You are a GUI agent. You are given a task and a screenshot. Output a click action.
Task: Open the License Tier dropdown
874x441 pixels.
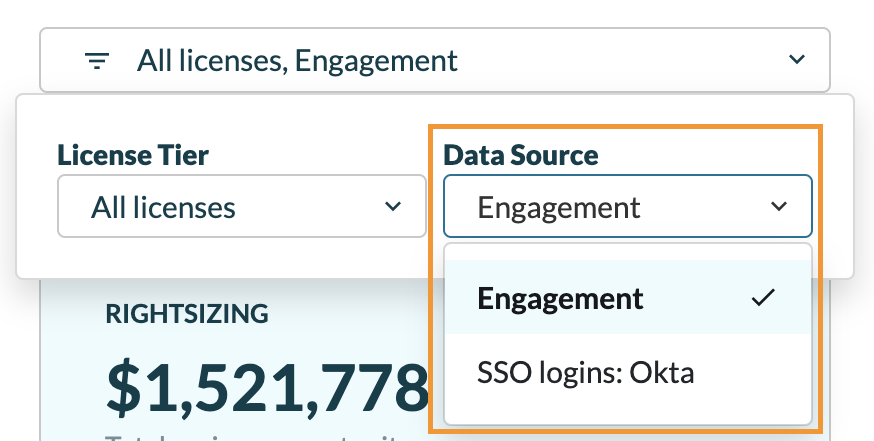tap(241, 206)
